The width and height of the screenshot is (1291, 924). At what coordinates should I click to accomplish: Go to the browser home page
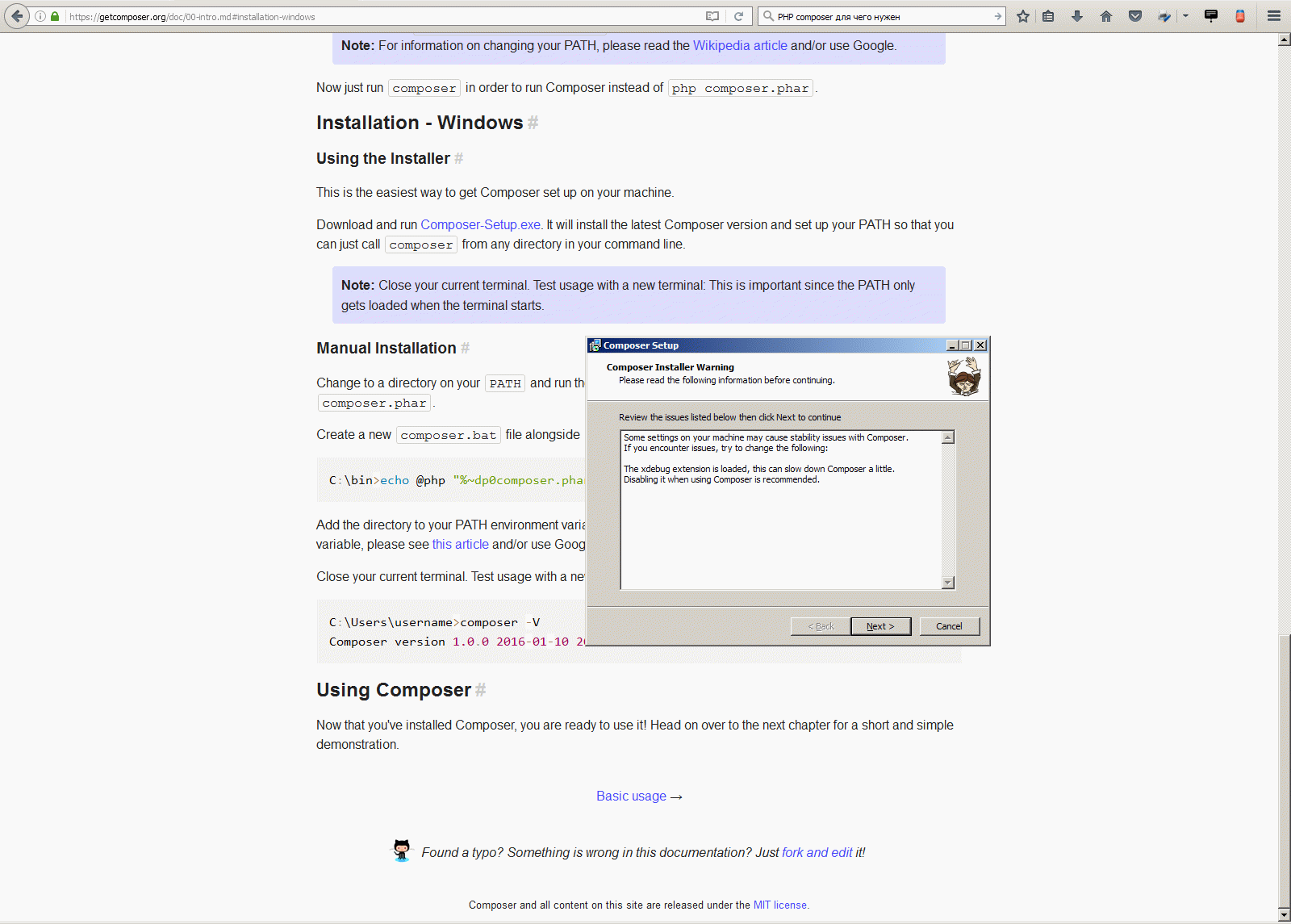pyautogui.click(x=1106, y=16)
